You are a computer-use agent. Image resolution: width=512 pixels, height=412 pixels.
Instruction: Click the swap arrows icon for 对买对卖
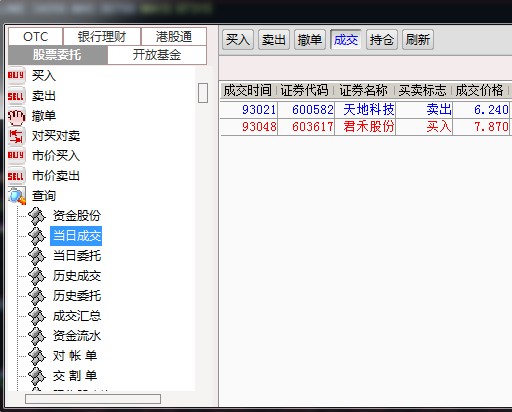tap(16, 136)
